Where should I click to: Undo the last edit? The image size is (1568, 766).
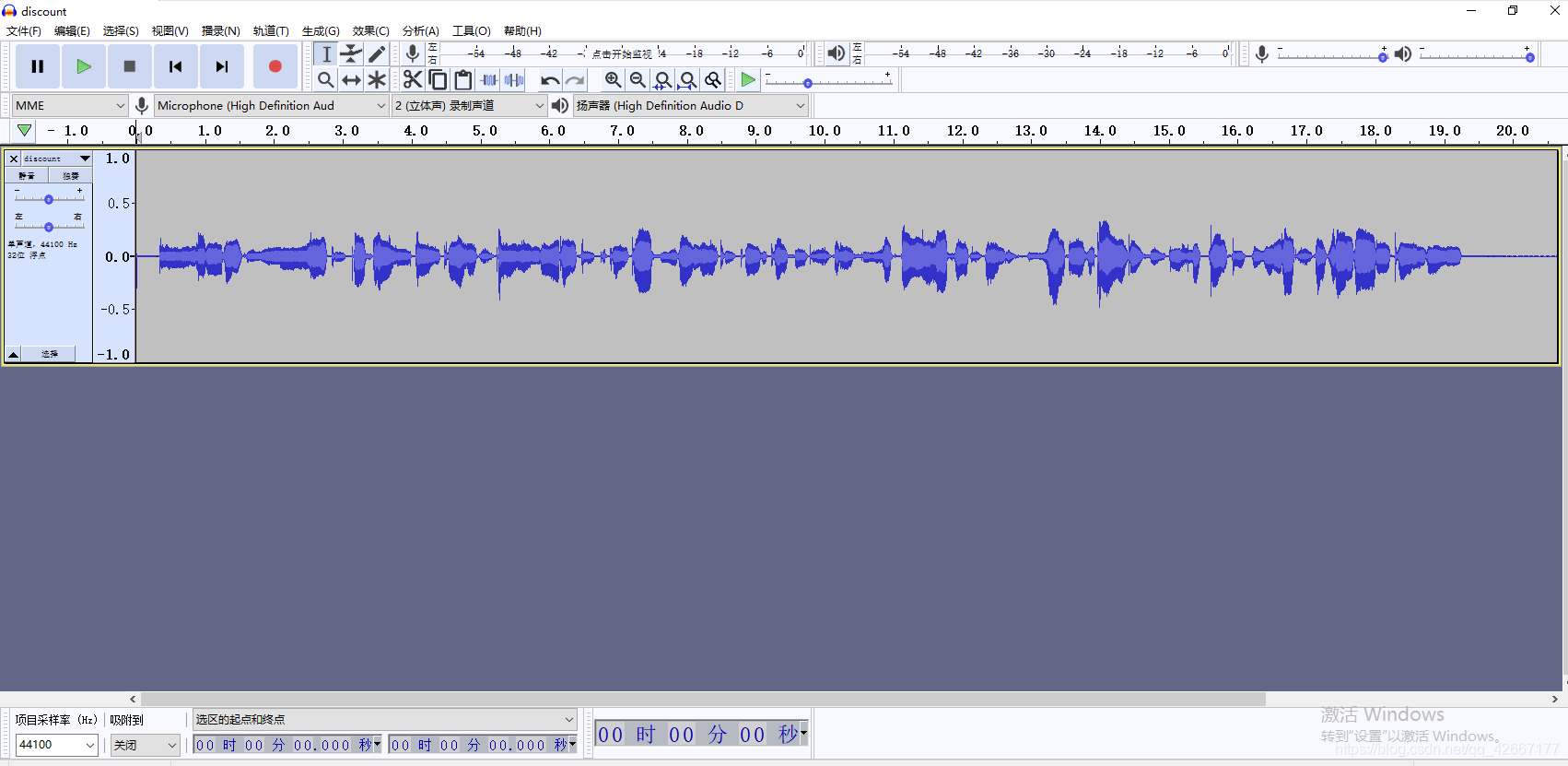[550, 80]
